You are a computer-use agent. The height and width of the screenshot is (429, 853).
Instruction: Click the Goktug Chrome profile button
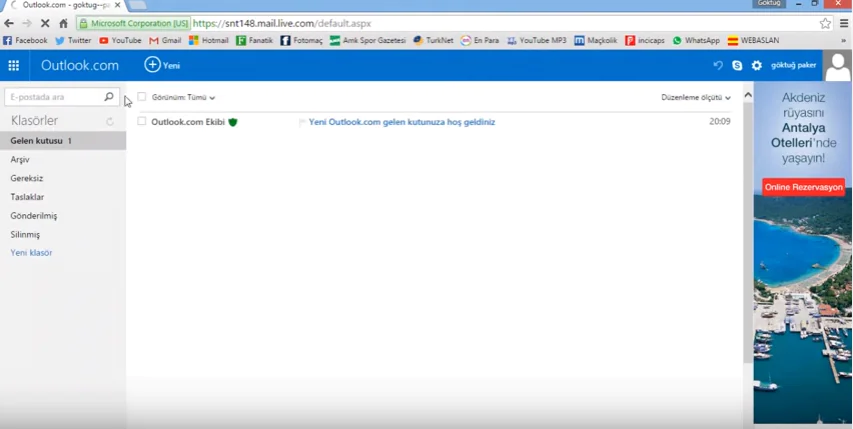tap(769, 3)
